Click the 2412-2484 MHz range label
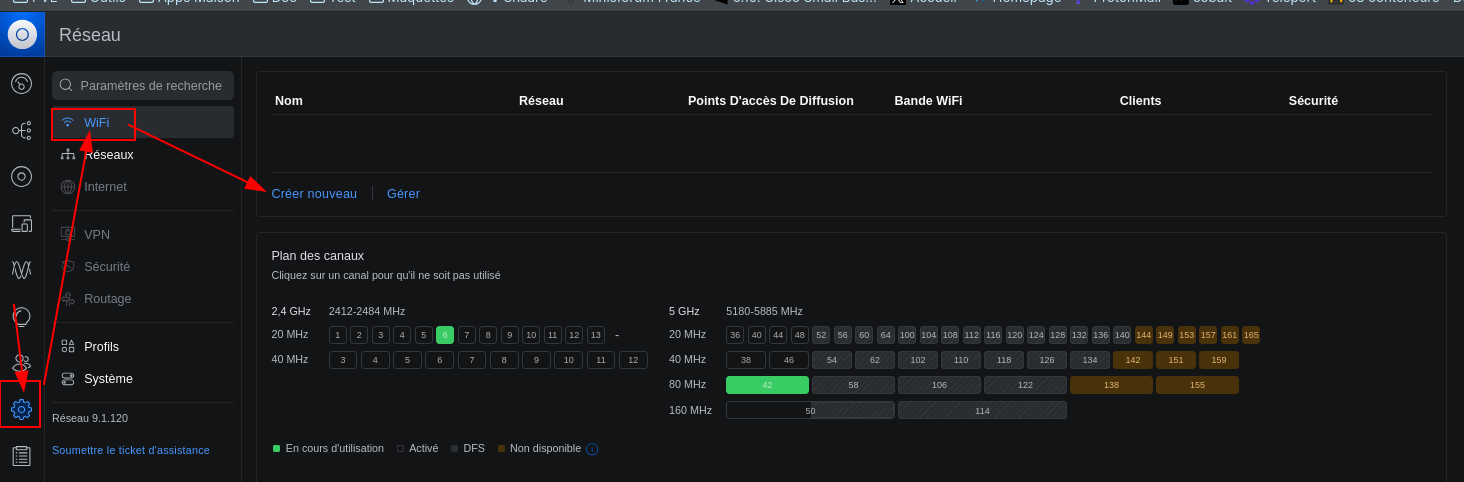 click(367, 311)
